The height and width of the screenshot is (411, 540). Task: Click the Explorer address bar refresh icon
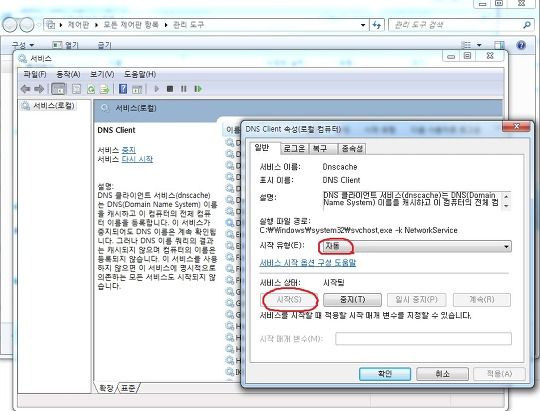pos(377,25)
